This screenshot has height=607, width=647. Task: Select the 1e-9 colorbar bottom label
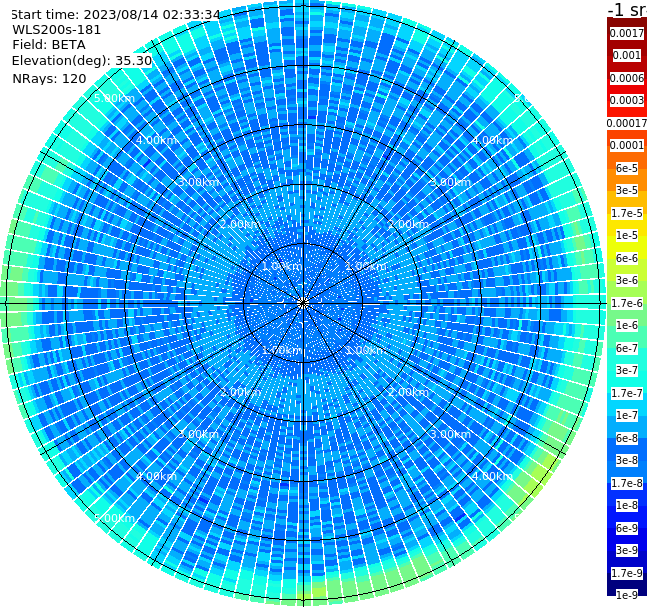point(627,595)
